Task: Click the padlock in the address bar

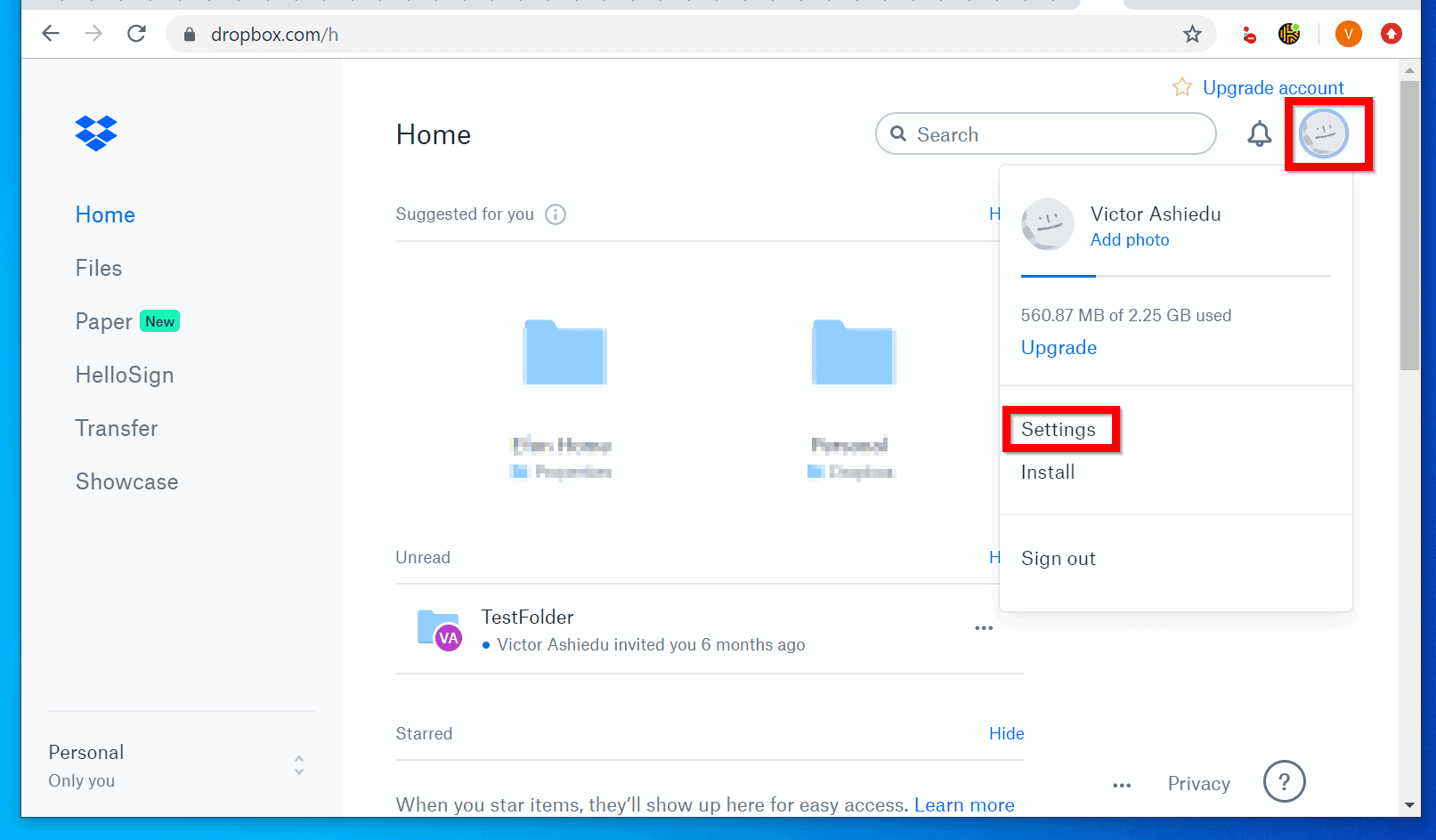Action: tap(188, 34)
